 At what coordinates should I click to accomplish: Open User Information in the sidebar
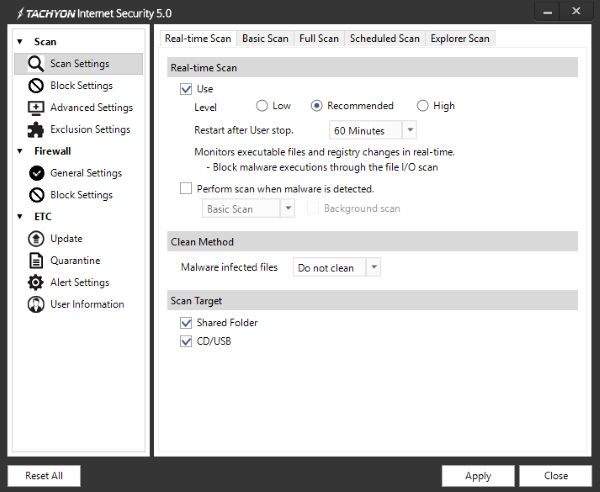click(87, 304)
